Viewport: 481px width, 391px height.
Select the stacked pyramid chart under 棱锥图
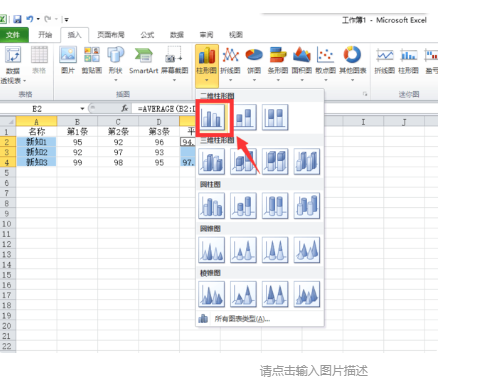243,294
